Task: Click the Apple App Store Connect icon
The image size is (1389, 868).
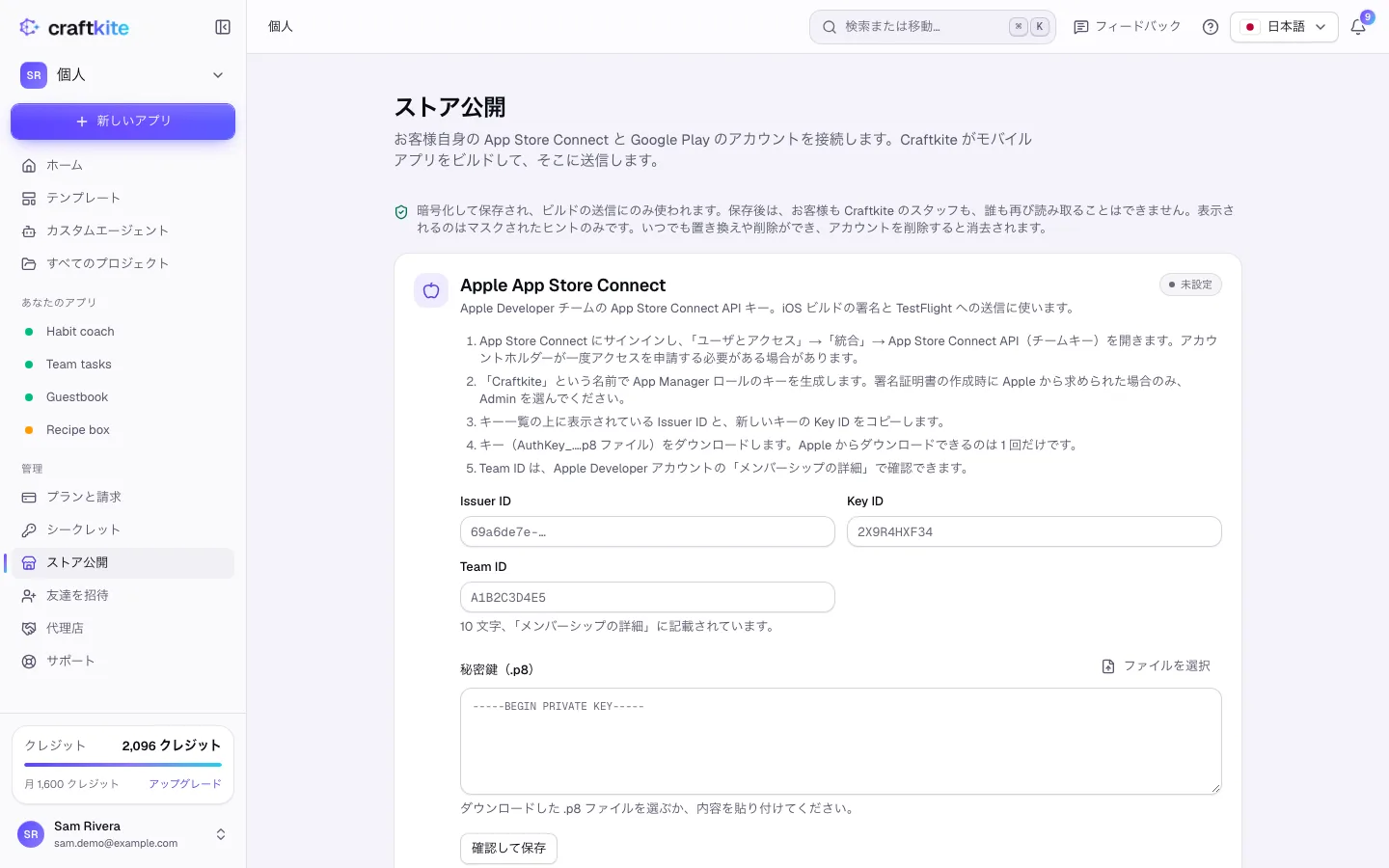Action: pos(431,290)
